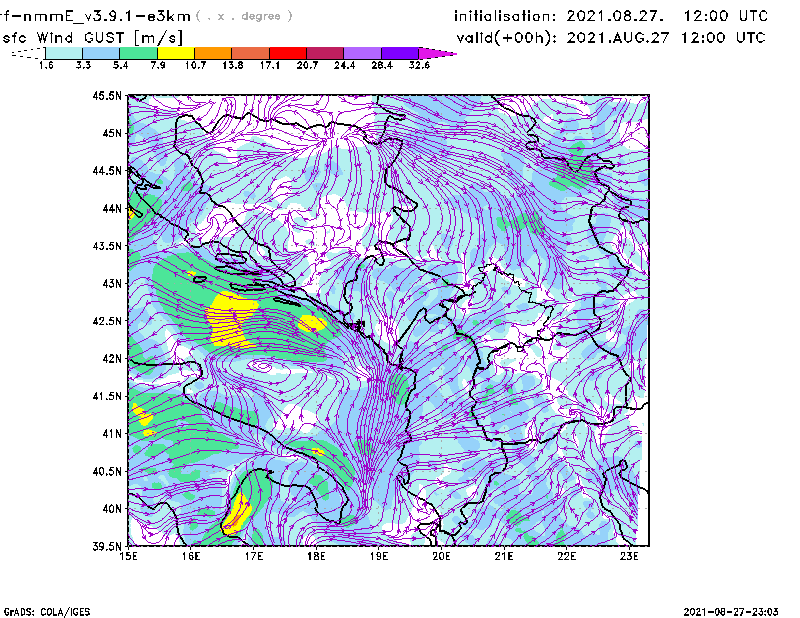Click the green legend swatch 5.4–7.9
The image size is (800, 618).
(x=139, y=53)
